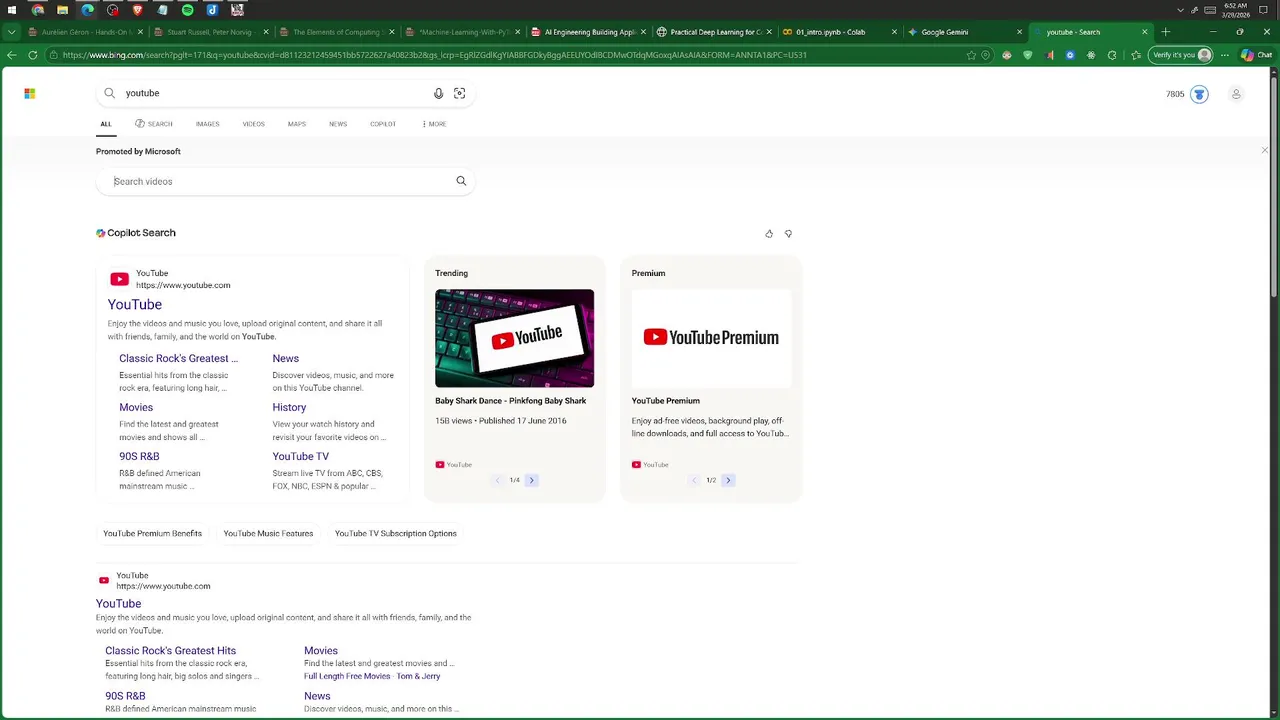Switch to the VIDEOS tab
Image resolution: width=1280 pixels, height=720 pixels.
(x=253, y=124)
